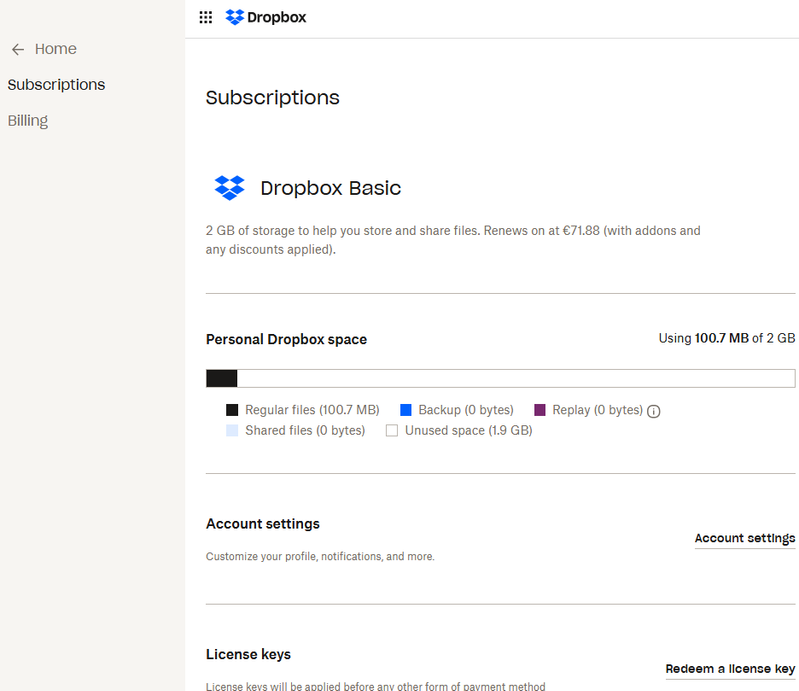Click the light blue Shared files swatch

[x=232, y=431]
